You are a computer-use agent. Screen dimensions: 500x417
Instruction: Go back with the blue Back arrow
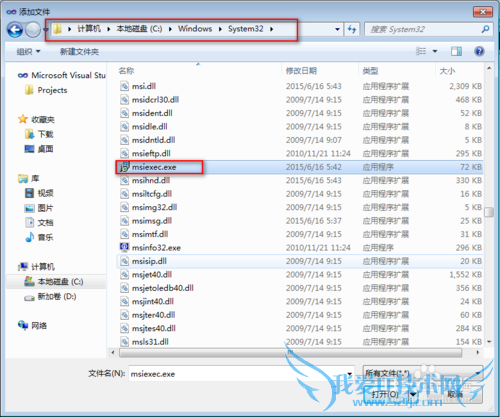(x=15, y=30)
